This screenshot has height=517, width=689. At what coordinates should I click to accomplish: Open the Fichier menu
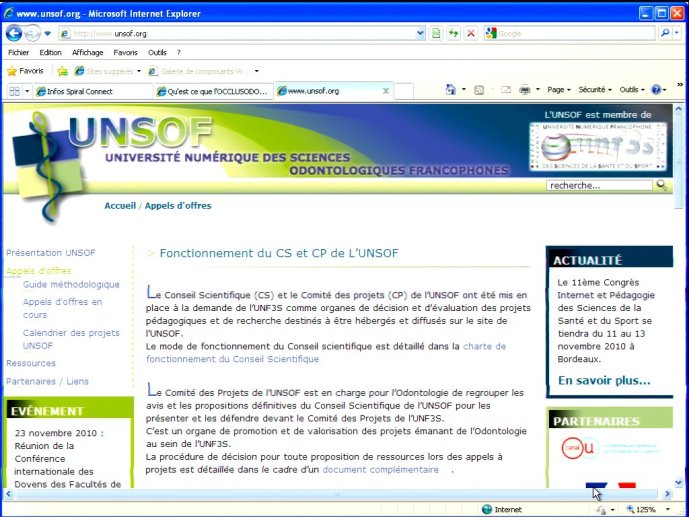18,52
